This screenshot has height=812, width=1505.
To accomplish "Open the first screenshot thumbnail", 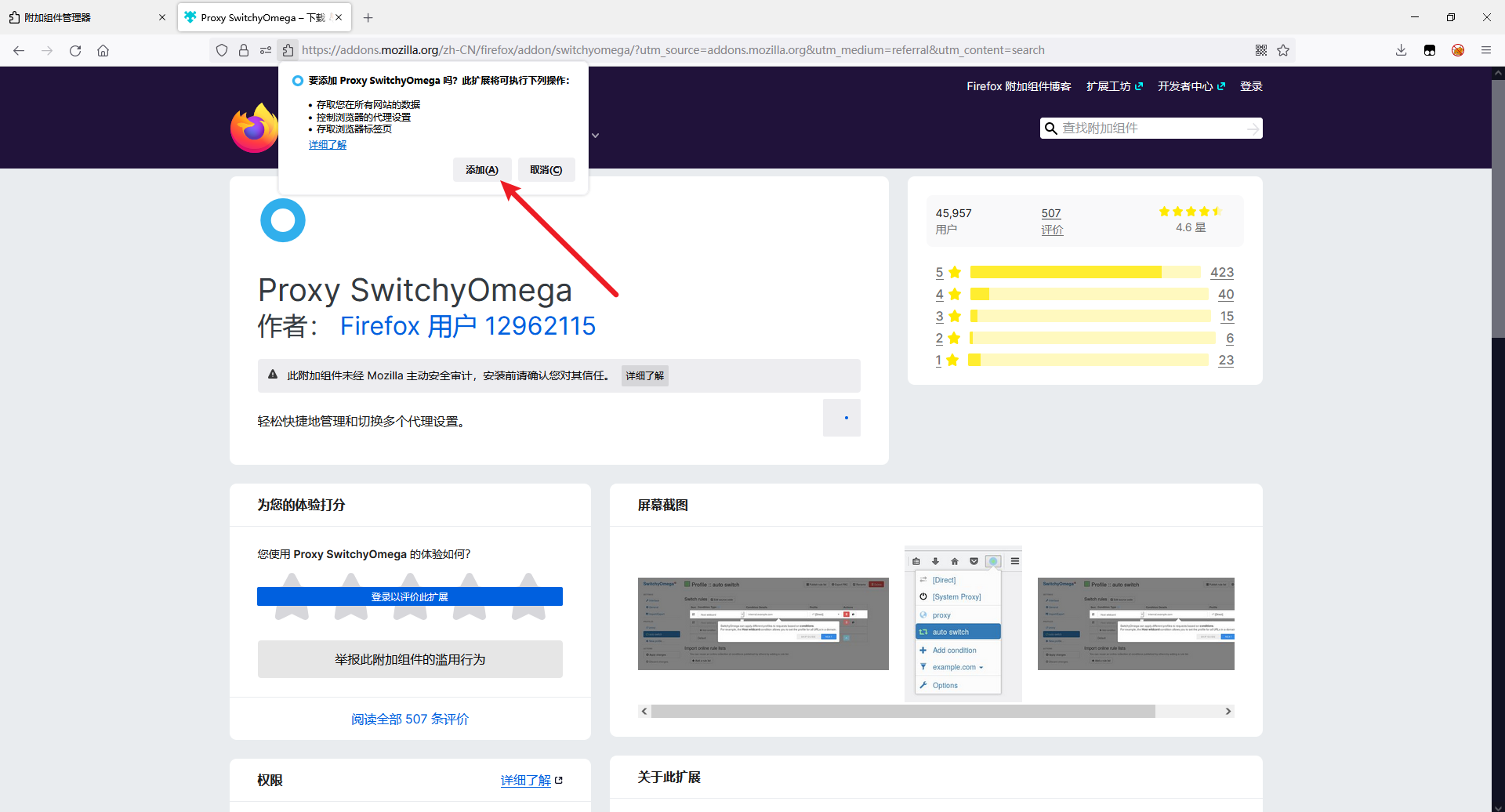I will tap(763, 624).
